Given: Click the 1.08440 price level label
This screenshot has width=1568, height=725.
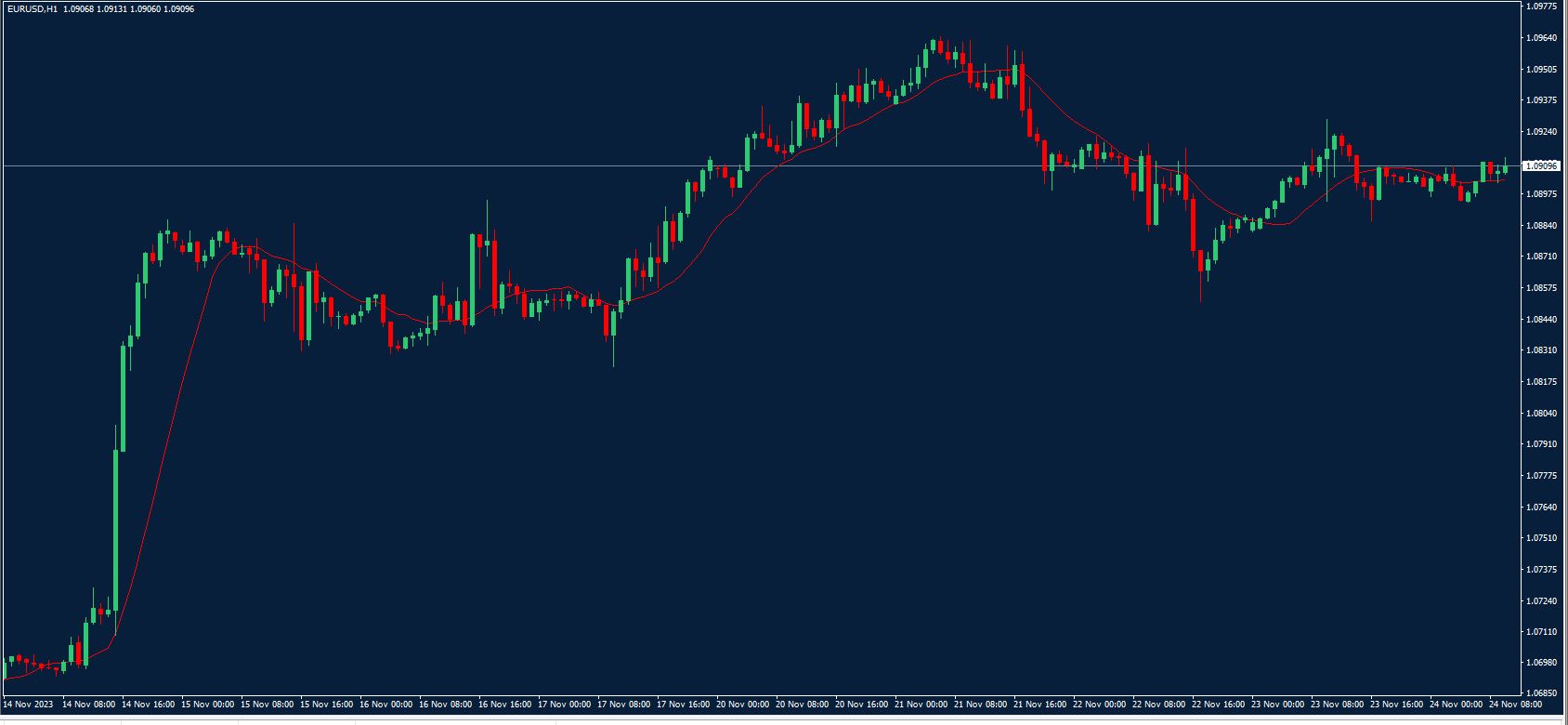Looking at the screenshot, I should tap(1541, 319).
